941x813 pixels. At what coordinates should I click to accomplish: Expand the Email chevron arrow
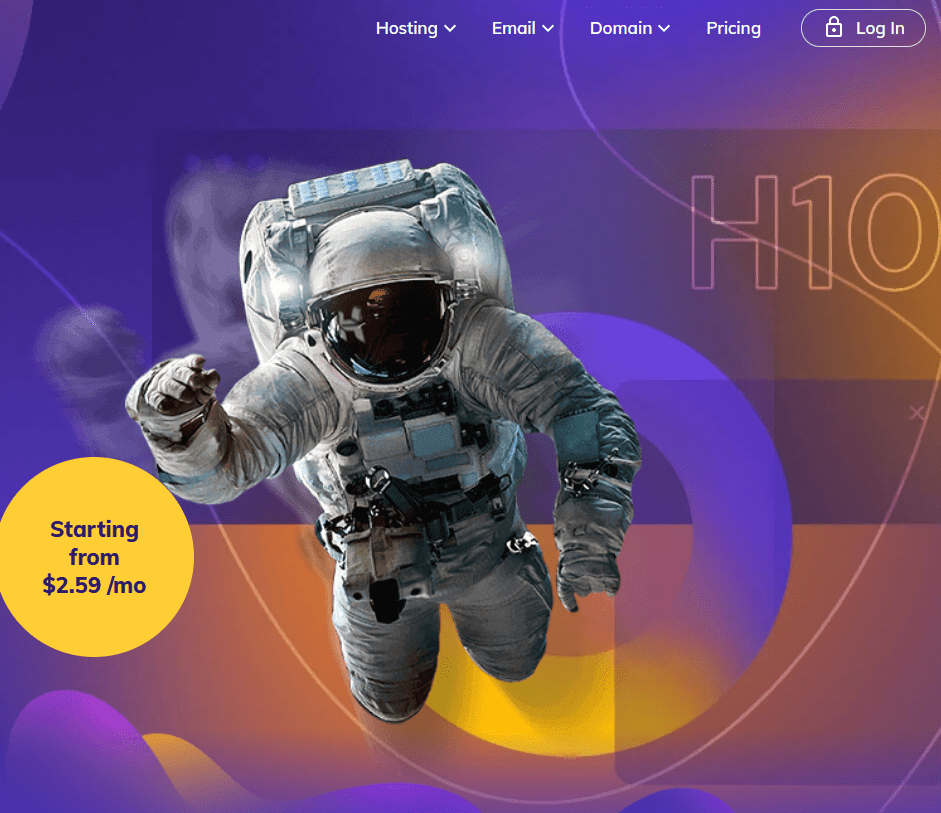coord(547,28)
